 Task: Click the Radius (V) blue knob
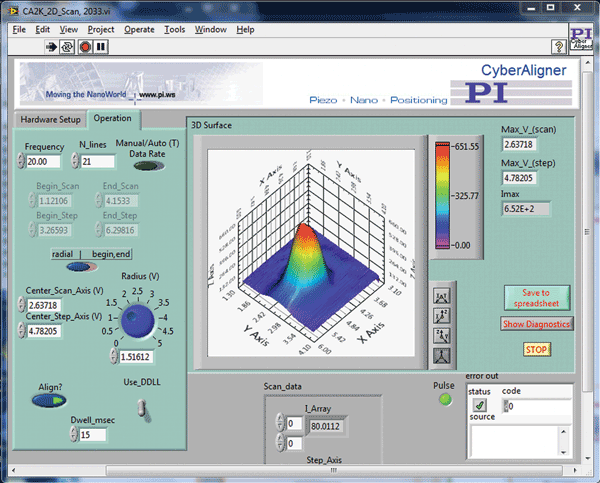[x=137, y=320]
